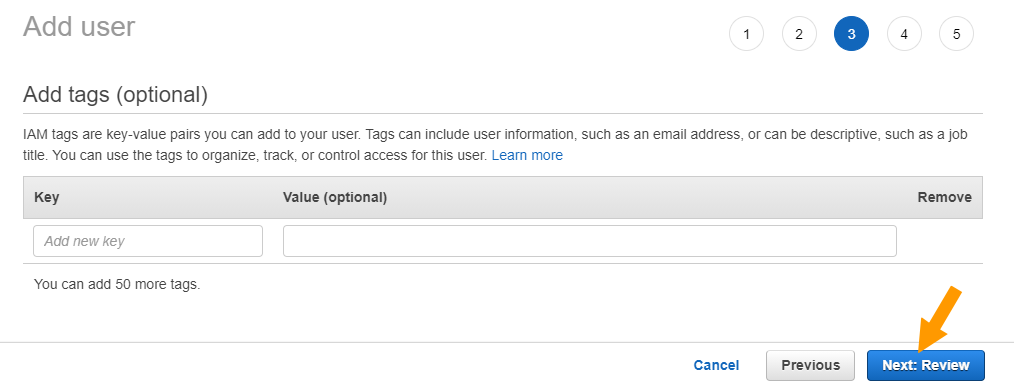This screenshot has height=384, width=1014.
Task: Jump to wizard step 4 circle
Action: point(903,34)
